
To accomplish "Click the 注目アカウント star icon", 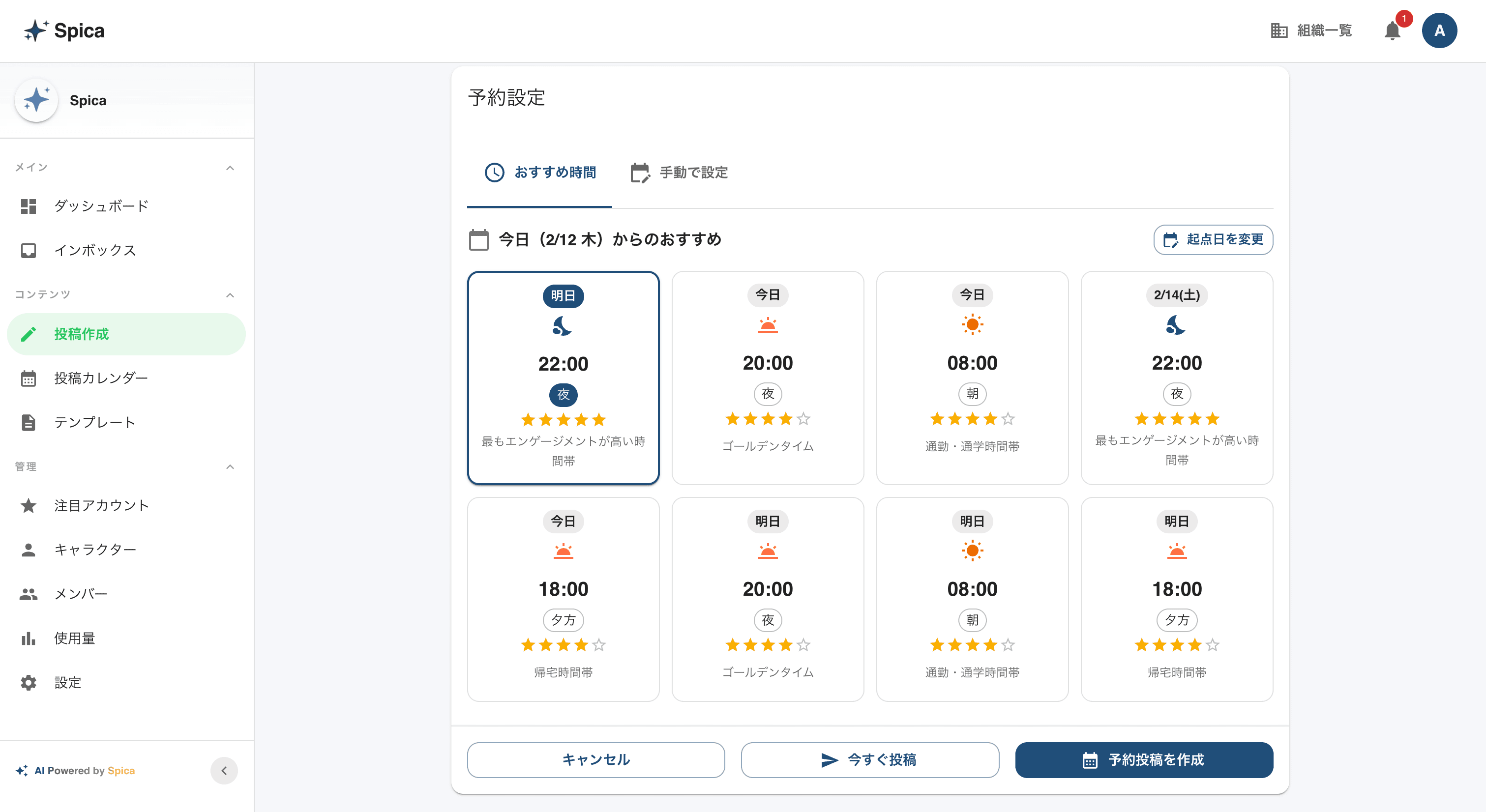I will click(28, 505).
